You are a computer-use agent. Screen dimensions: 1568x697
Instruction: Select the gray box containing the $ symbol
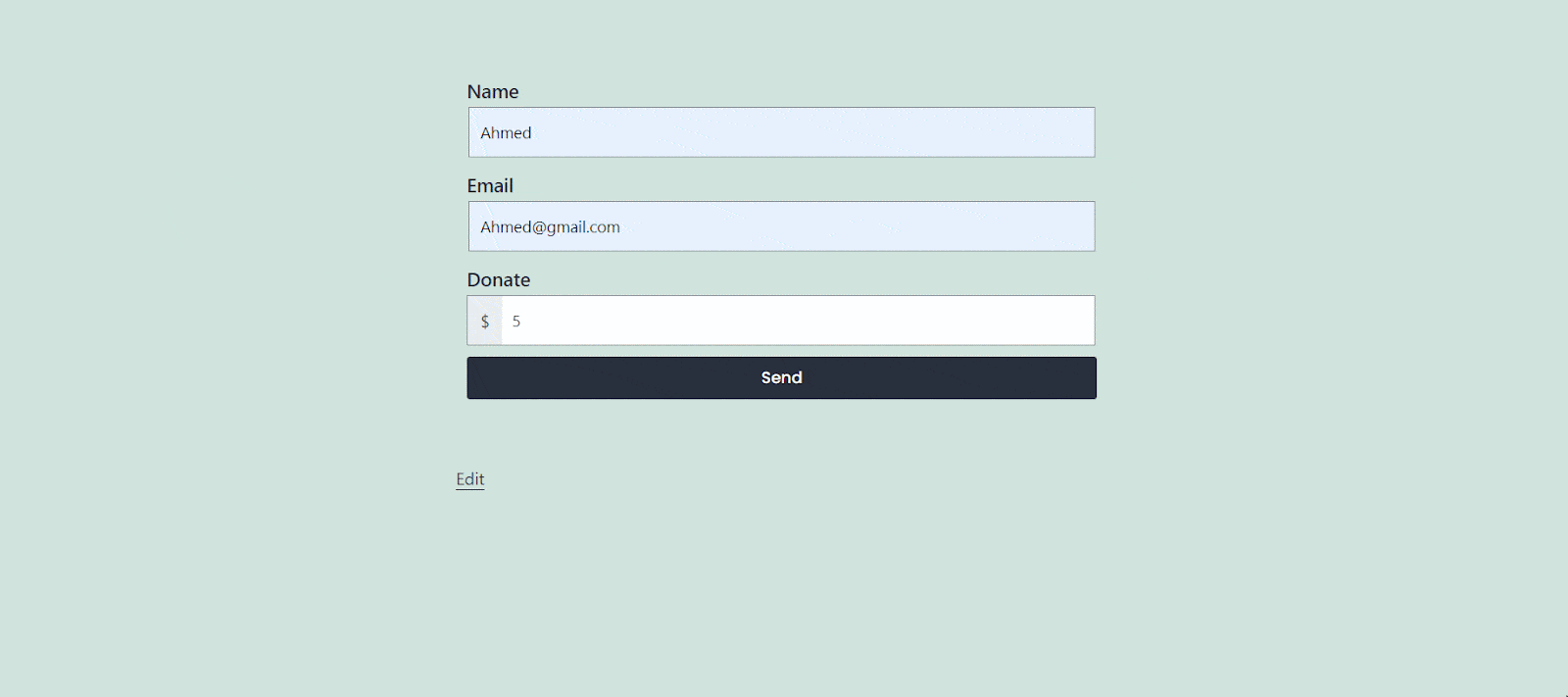tap(485, 321)
